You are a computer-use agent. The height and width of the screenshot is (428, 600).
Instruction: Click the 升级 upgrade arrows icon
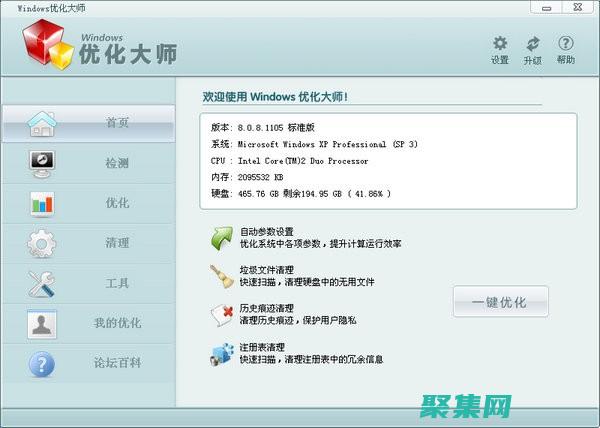click(533, 44)
